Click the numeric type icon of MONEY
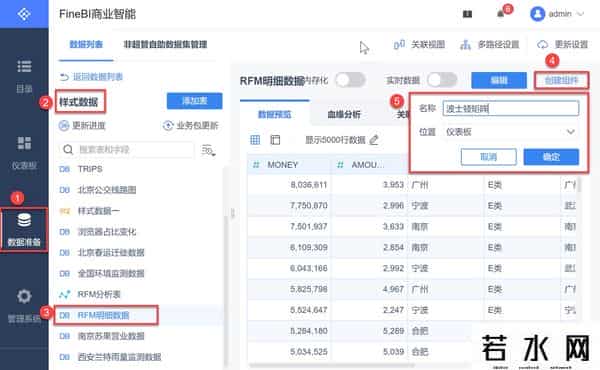This screenshot has width=600, height=370. pos(256,165)
